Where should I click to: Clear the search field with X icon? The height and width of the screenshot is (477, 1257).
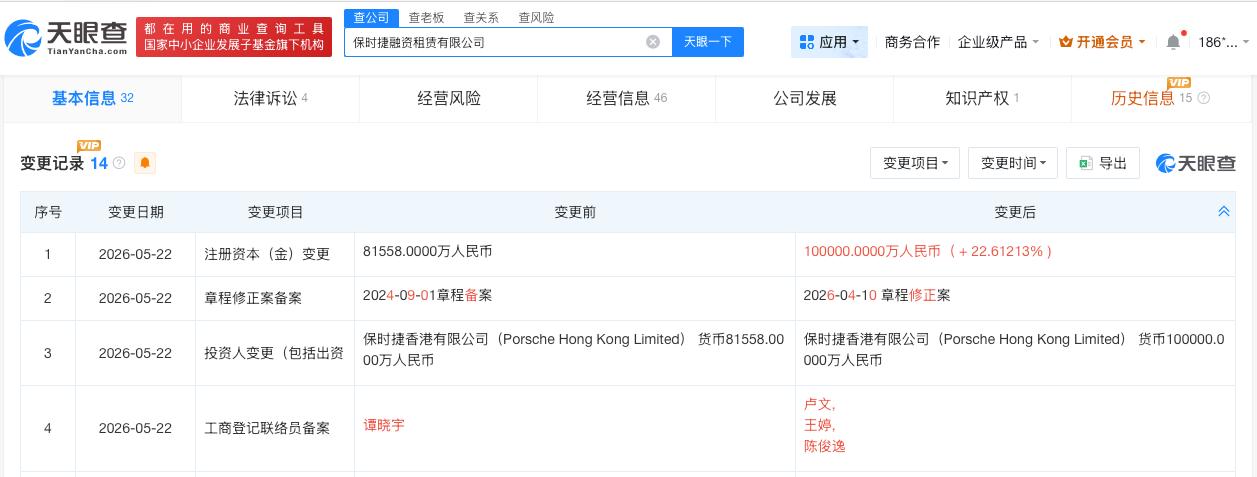click(x=653, y=42)
